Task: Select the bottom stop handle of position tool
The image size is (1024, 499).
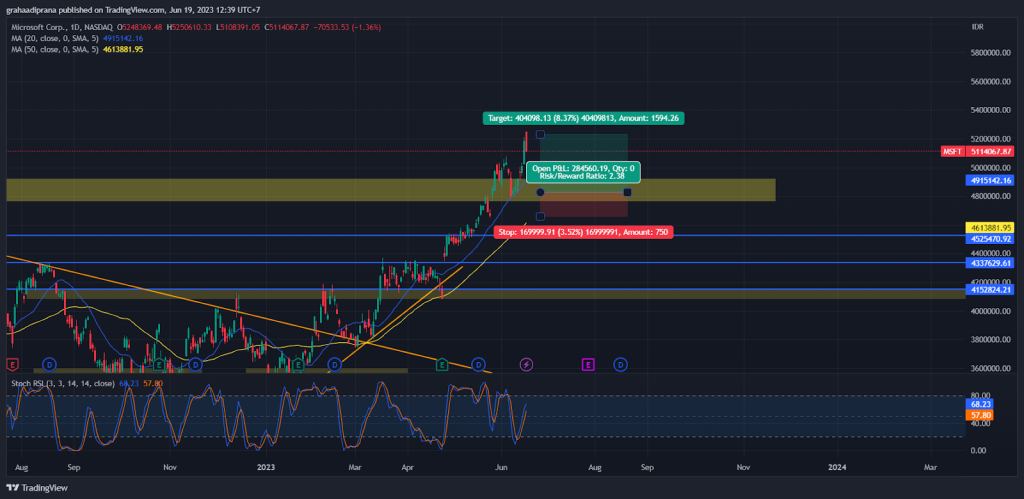Action: [x=540, y=216]
